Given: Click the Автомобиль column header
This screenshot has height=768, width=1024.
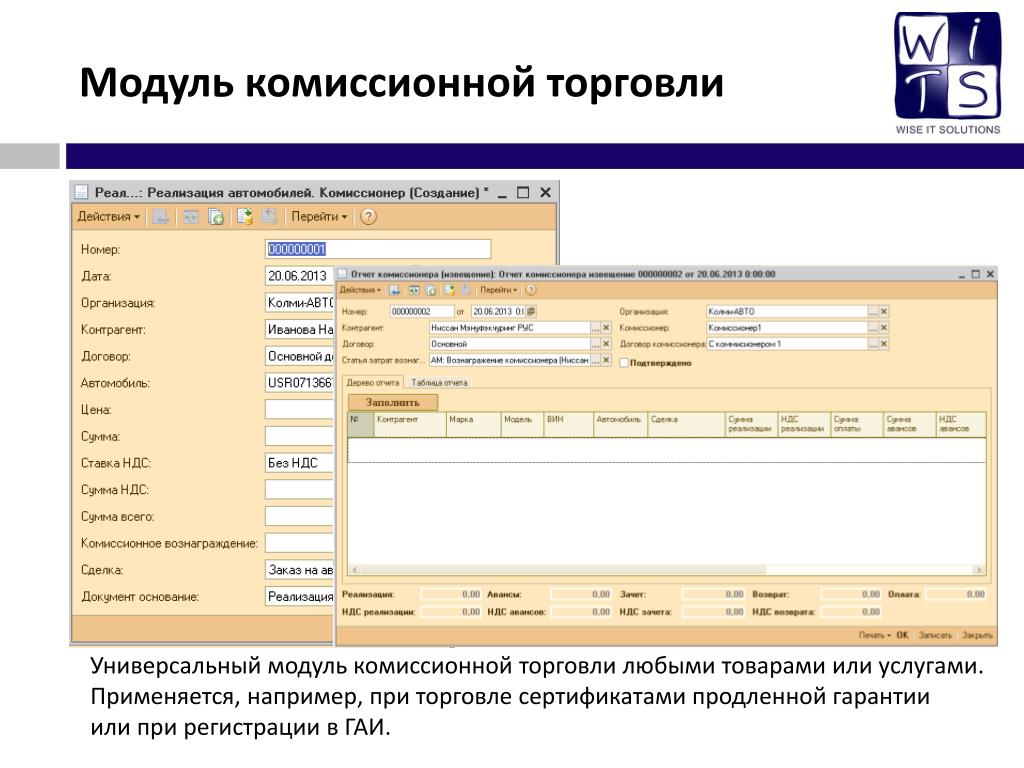Looking at the screenshot, I should tap(621, 424).
